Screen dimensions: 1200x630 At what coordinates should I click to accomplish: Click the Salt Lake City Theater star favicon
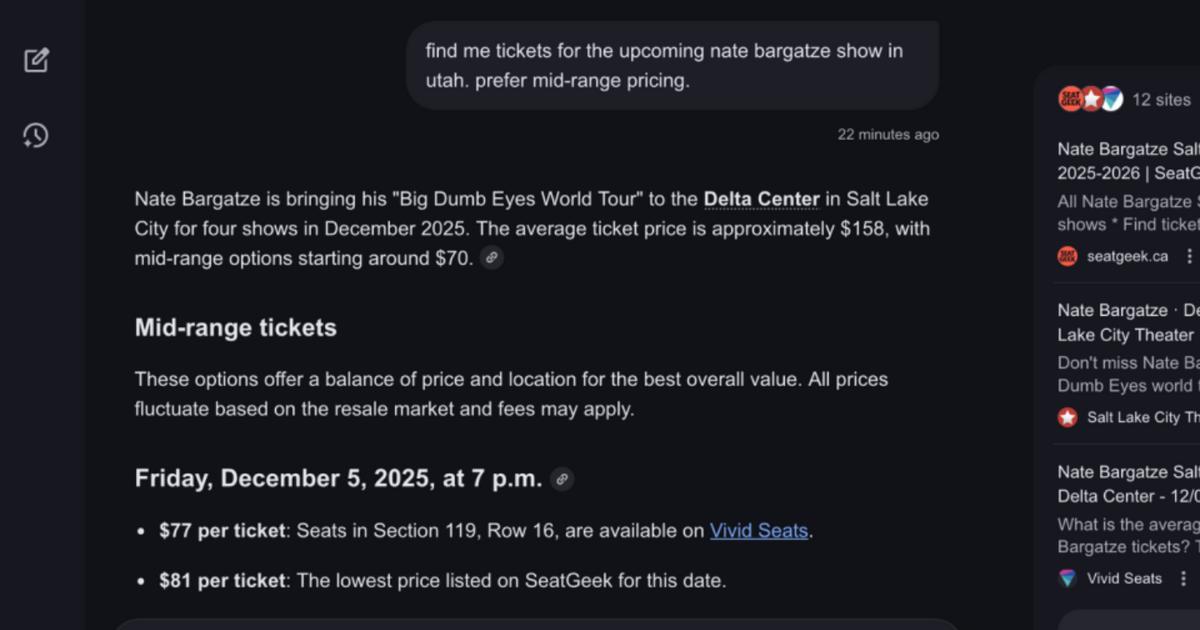click(1068, 417)
